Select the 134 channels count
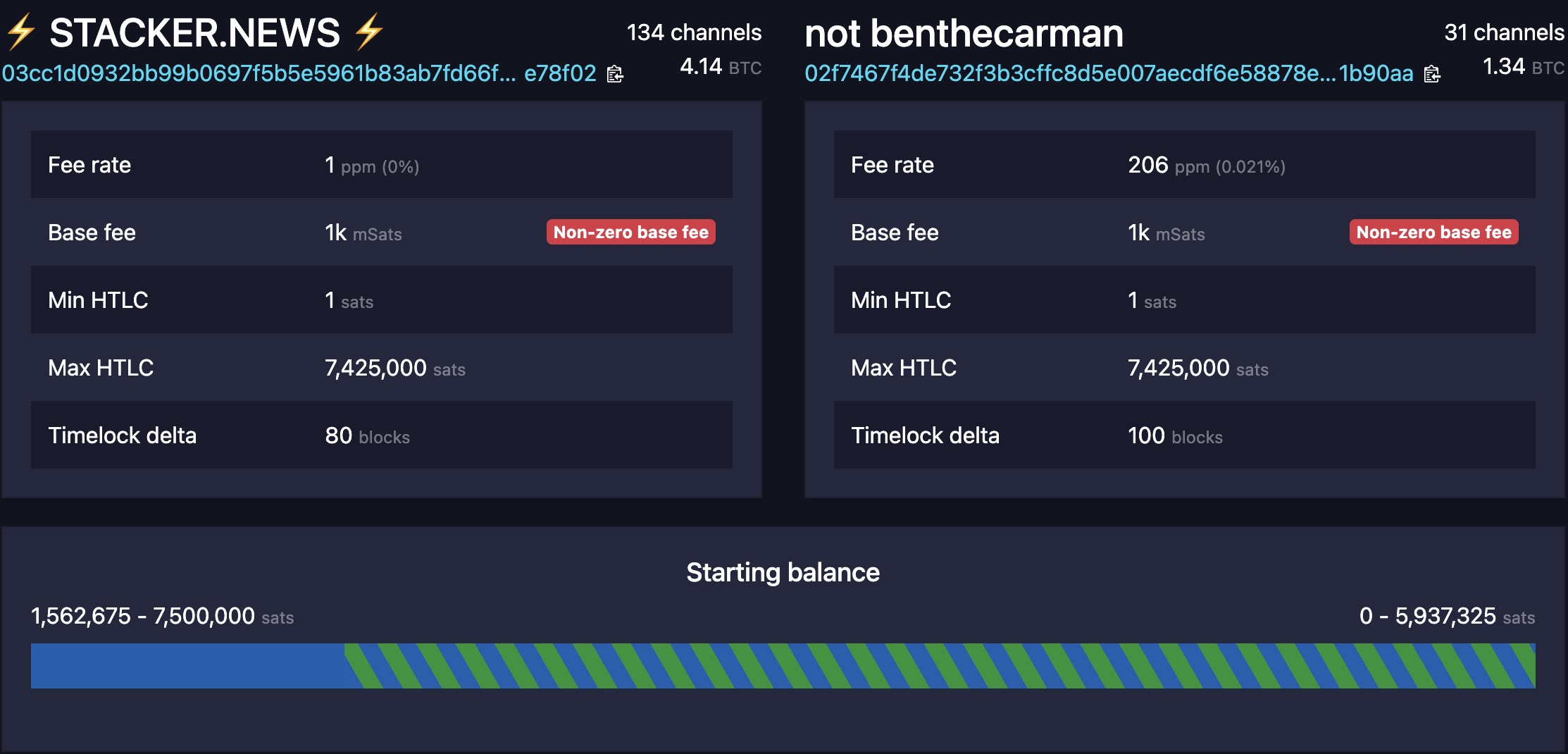Screen dimensions: 1568x754 694,32
